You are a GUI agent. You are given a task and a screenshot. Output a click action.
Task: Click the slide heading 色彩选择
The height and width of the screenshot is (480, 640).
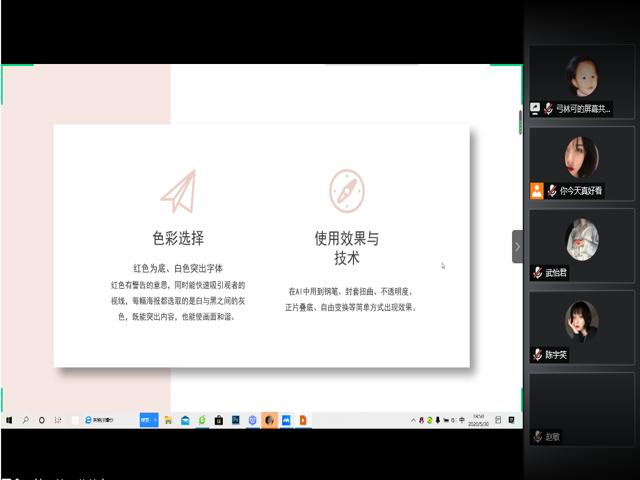[178, 238]
